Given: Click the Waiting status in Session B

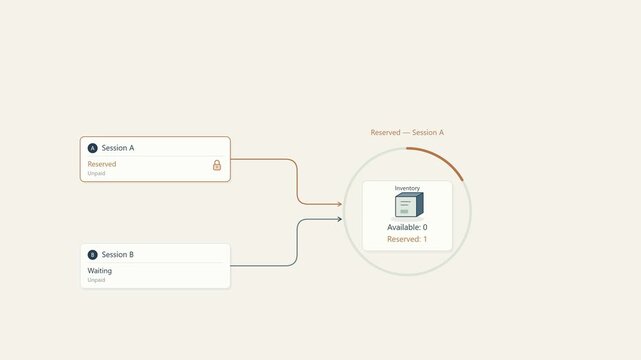Looking at the screenshot, I should (x=100, y=271).
